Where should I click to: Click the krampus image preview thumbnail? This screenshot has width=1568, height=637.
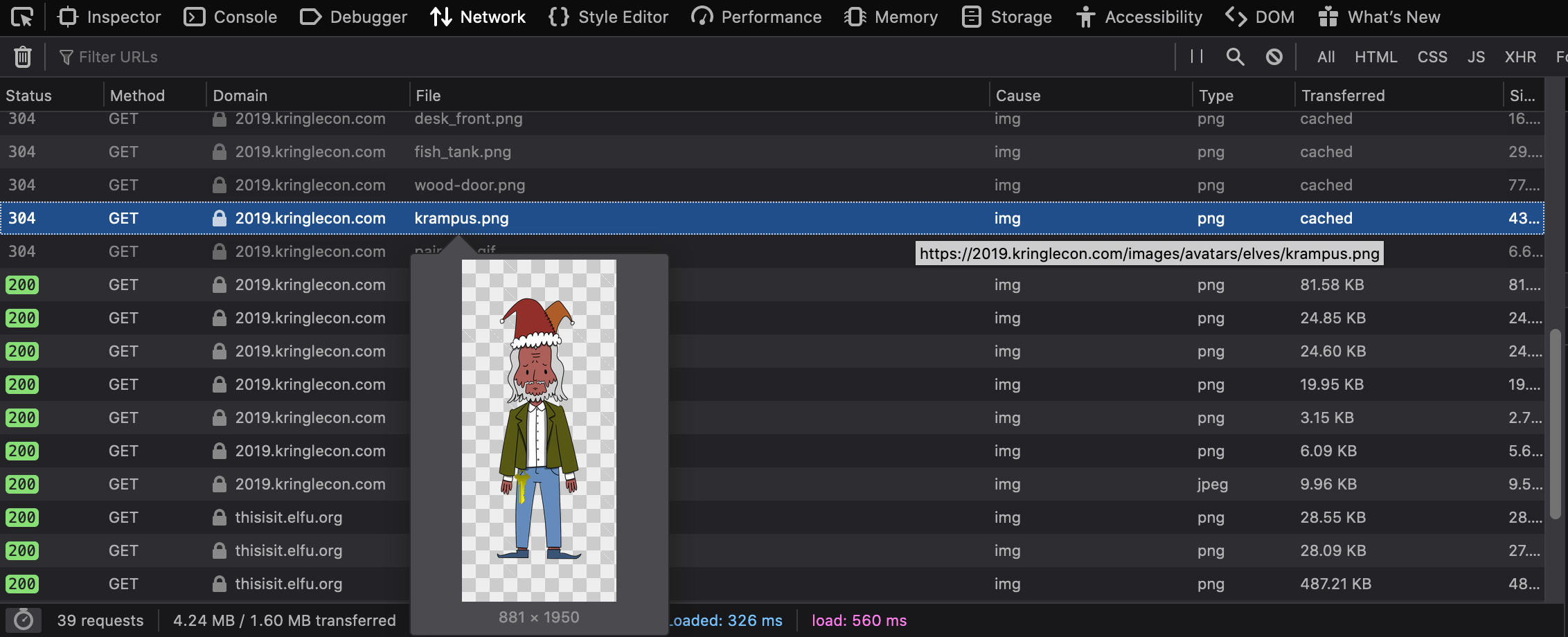click(539, 430)
